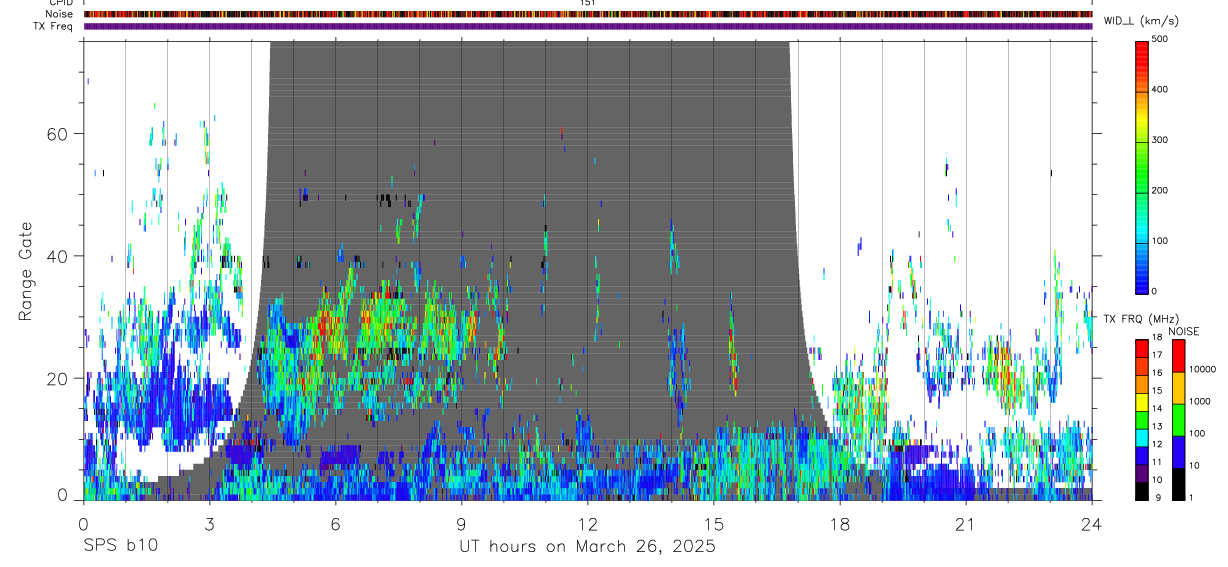Click the CPID row label
1228x567 pixels.
click(x=60, y=3)
